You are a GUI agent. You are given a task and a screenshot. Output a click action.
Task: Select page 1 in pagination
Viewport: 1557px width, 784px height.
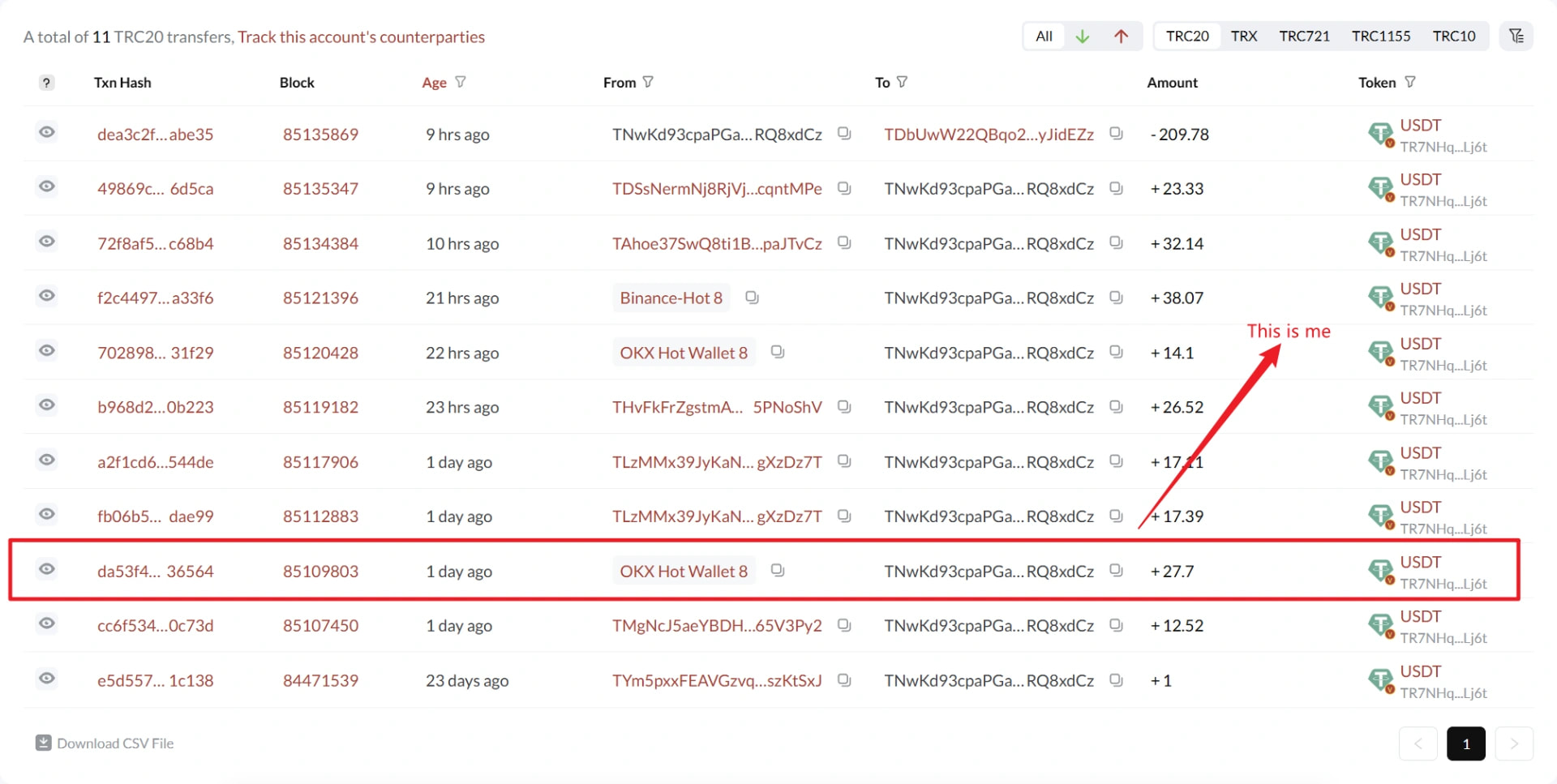pyautogui.click(x=1465, y=743)
